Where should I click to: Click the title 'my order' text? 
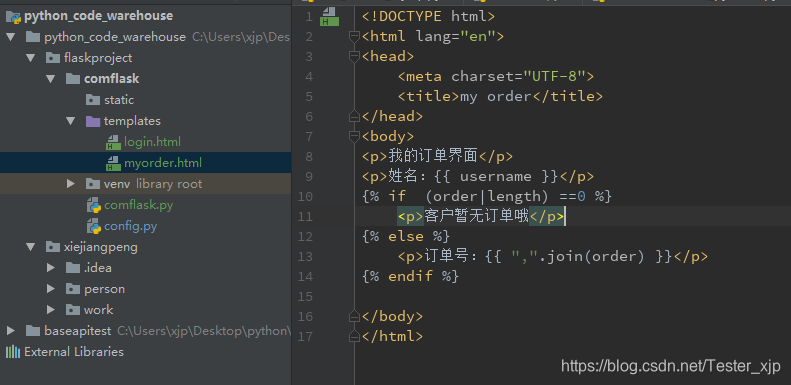pos(495,96)
